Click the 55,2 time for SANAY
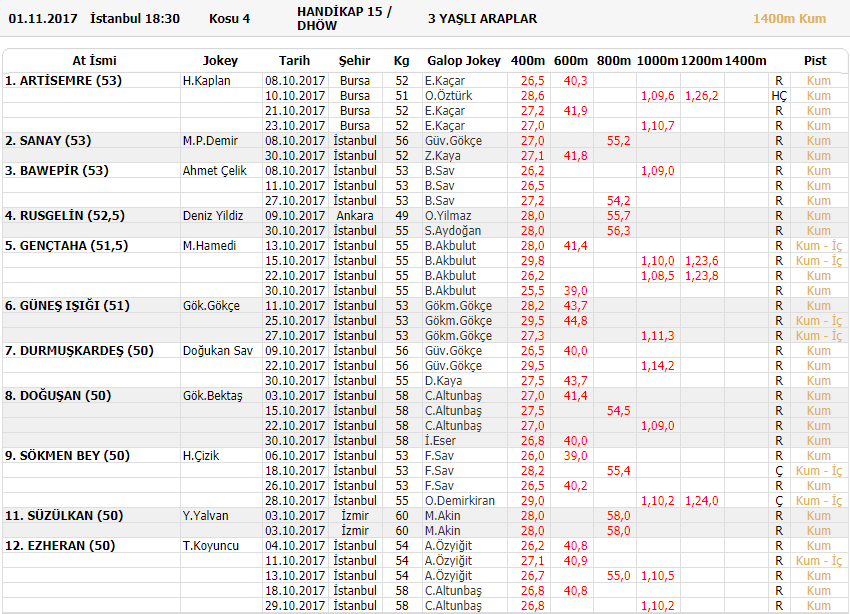850x614 pixels. point(619,141)
